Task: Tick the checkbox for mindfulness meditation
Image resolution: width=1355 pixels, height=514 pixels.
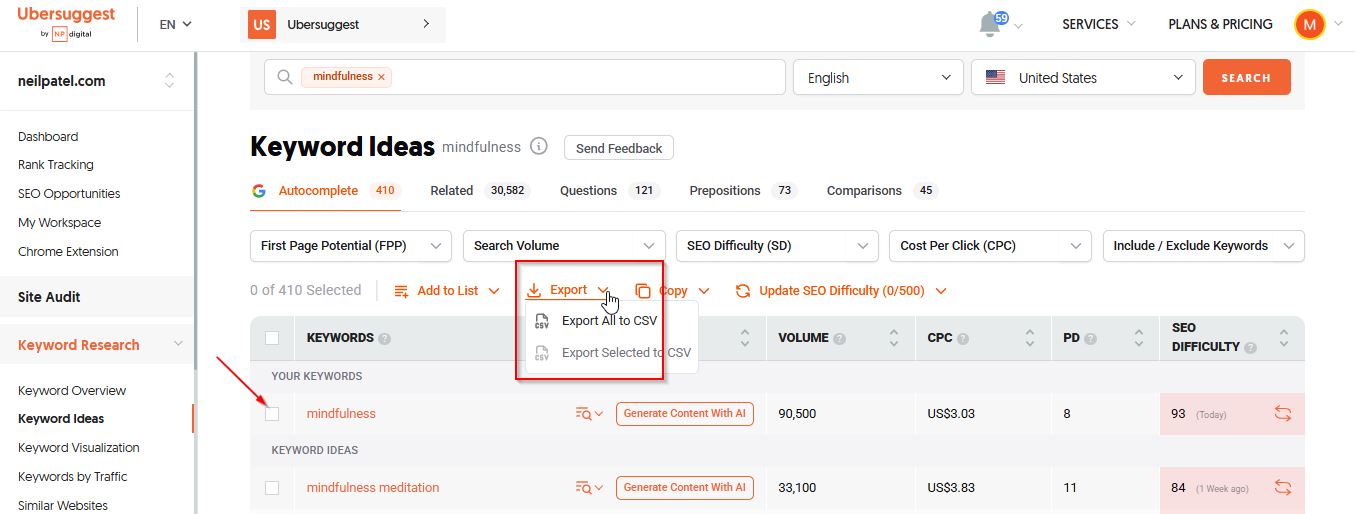Action: point(272,487)
